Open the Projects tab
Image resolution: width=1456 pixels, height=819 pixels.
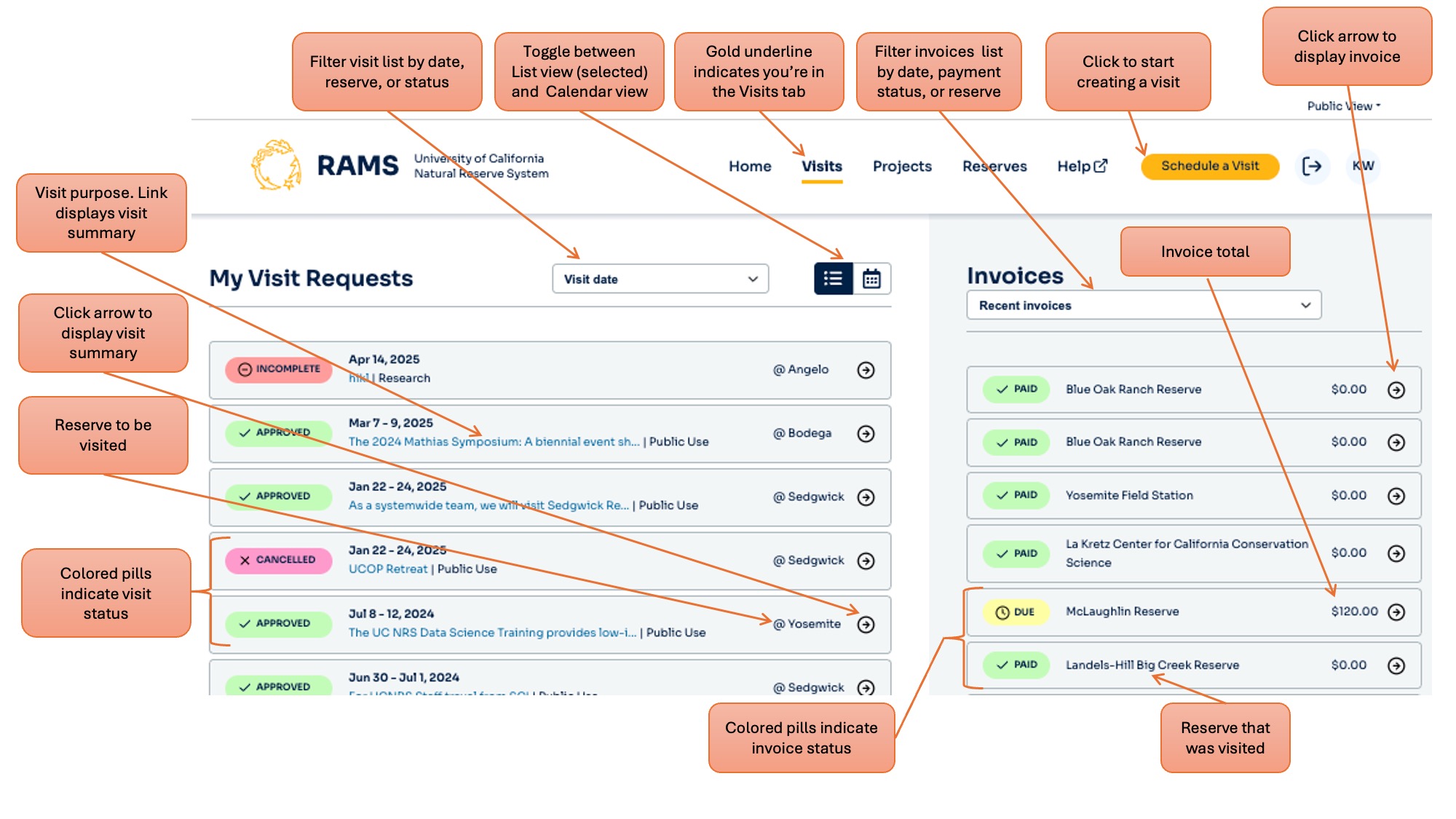pyautogui.click(x=902, y=166)
